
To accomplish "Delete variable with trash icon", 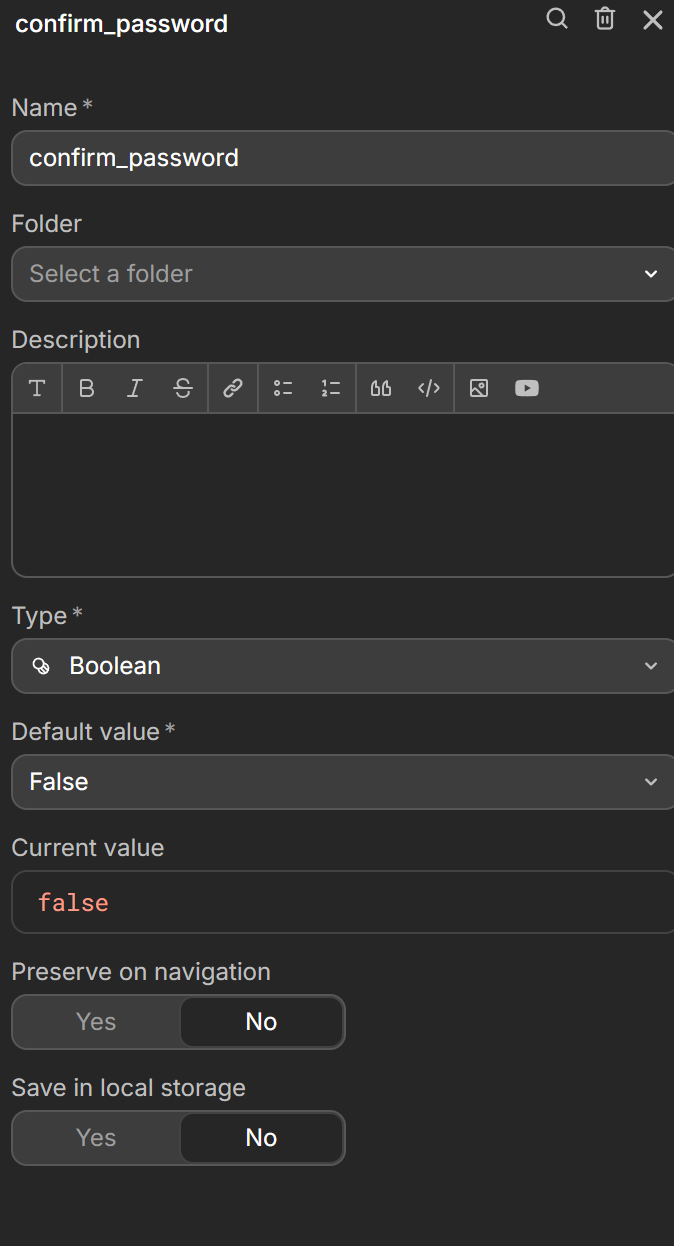I will [605, 19].
